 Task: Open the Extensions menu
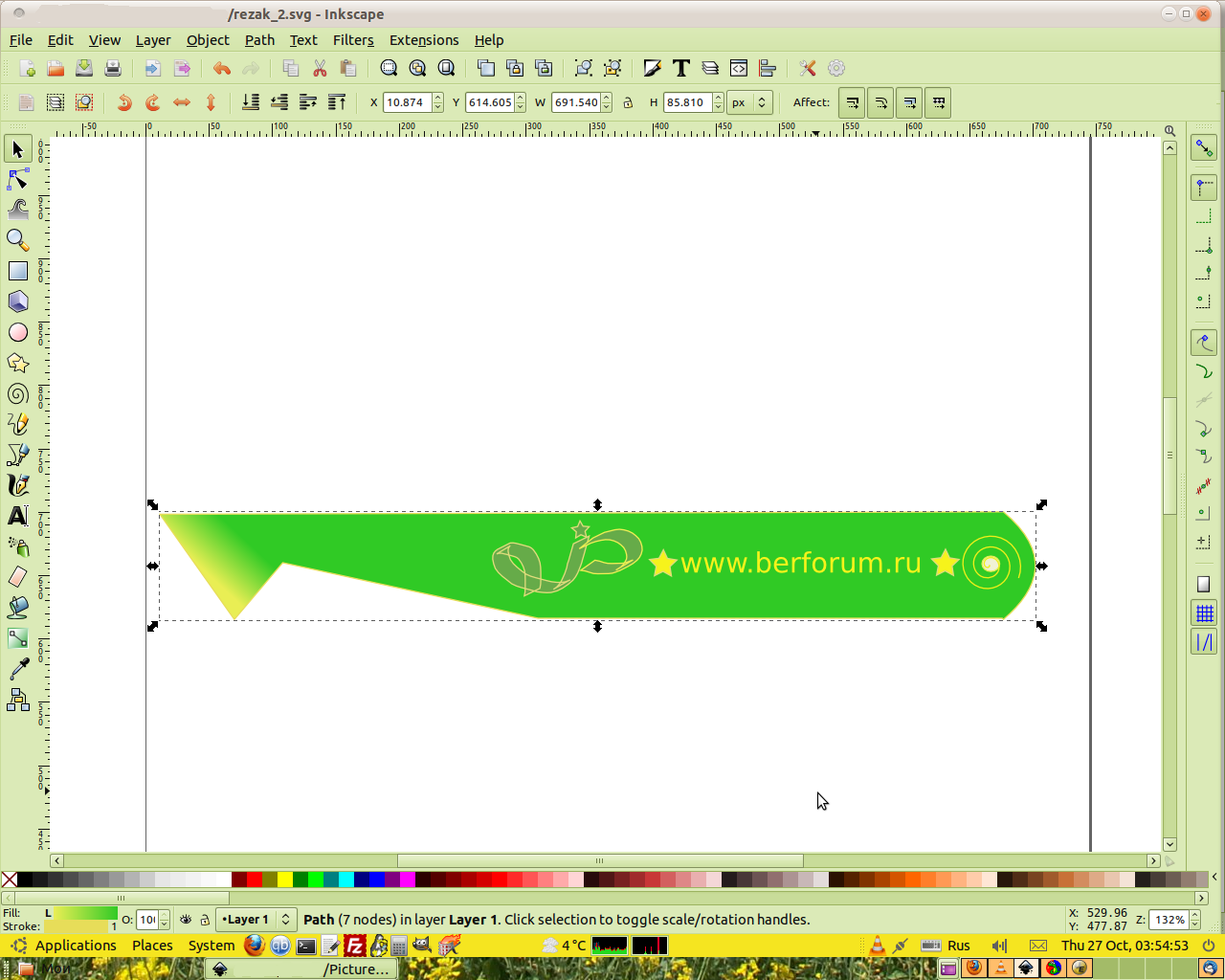click(x=423, y=40)
